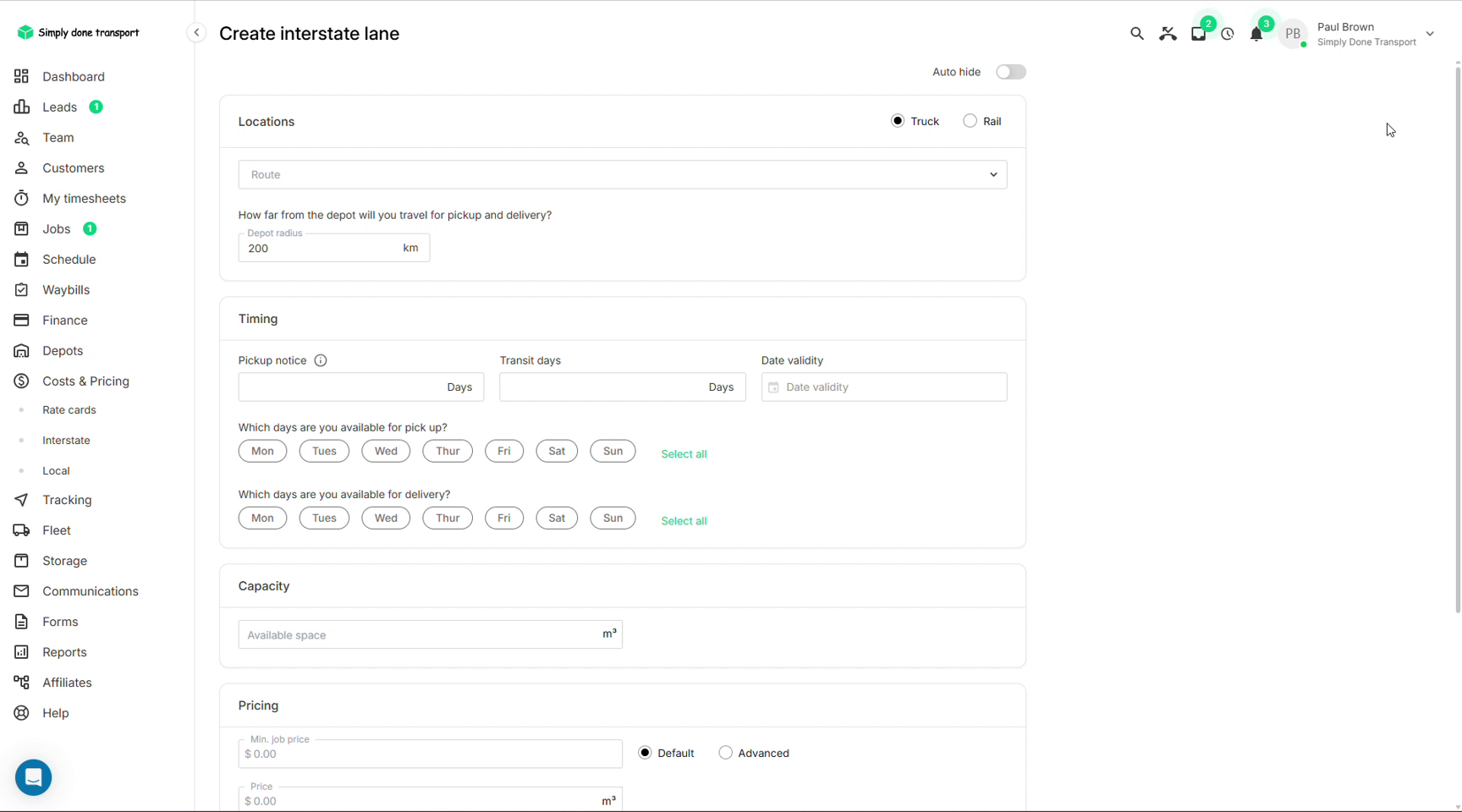Click the Tracking arrow icon
This screenshot has height=812, width=1462.
[x=22, y=500]
